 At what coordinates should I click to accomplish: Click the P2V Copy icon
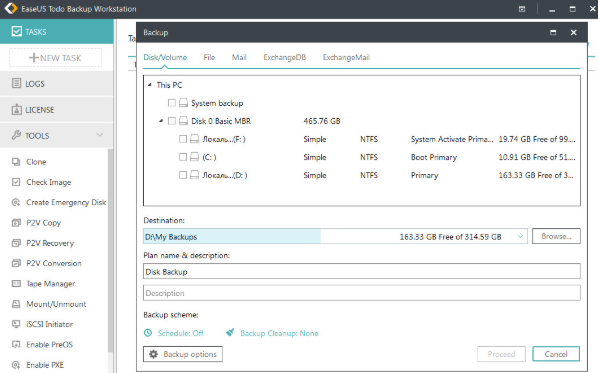click(x=16, y=223)
